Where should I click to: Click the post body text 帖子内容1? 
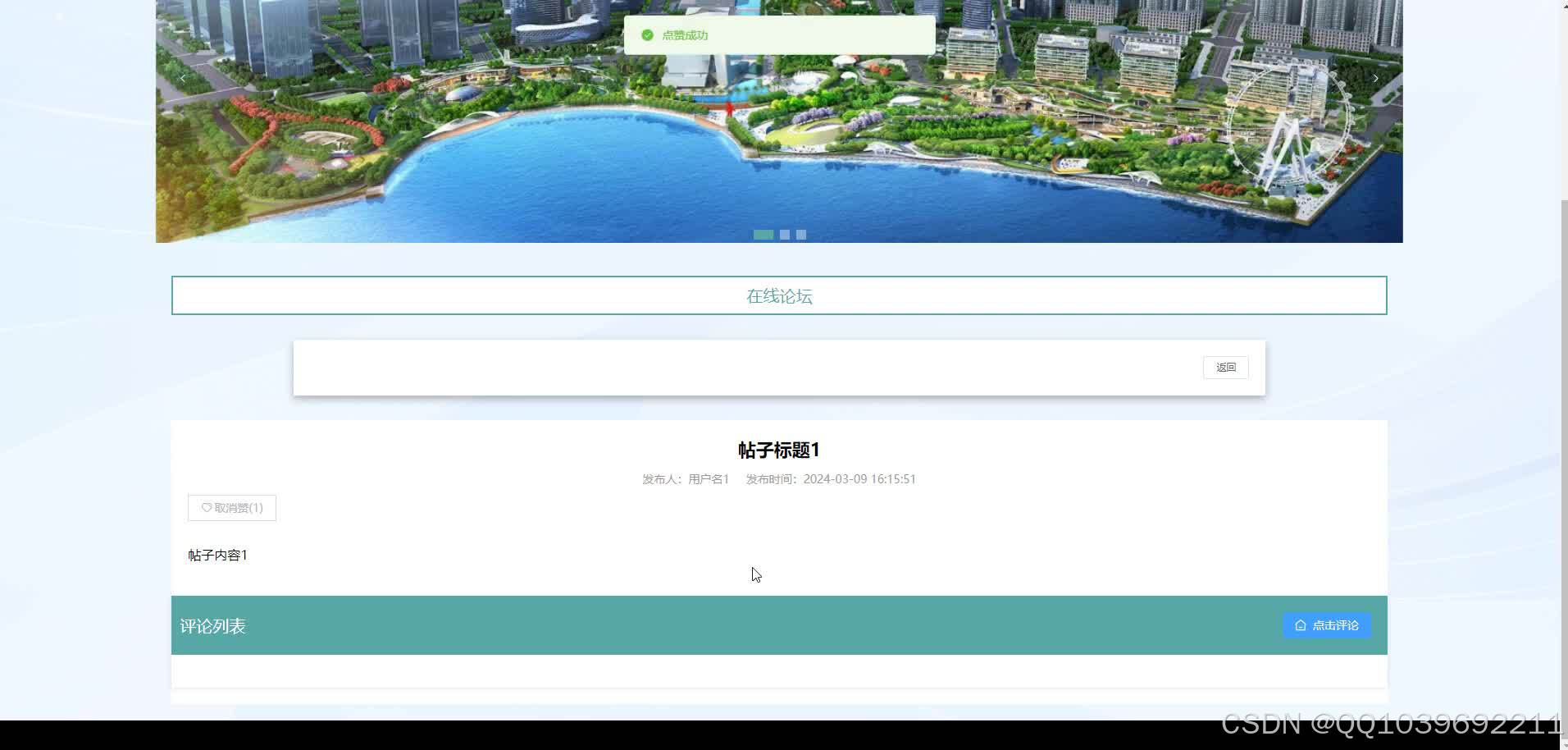[x=217, y=555]
